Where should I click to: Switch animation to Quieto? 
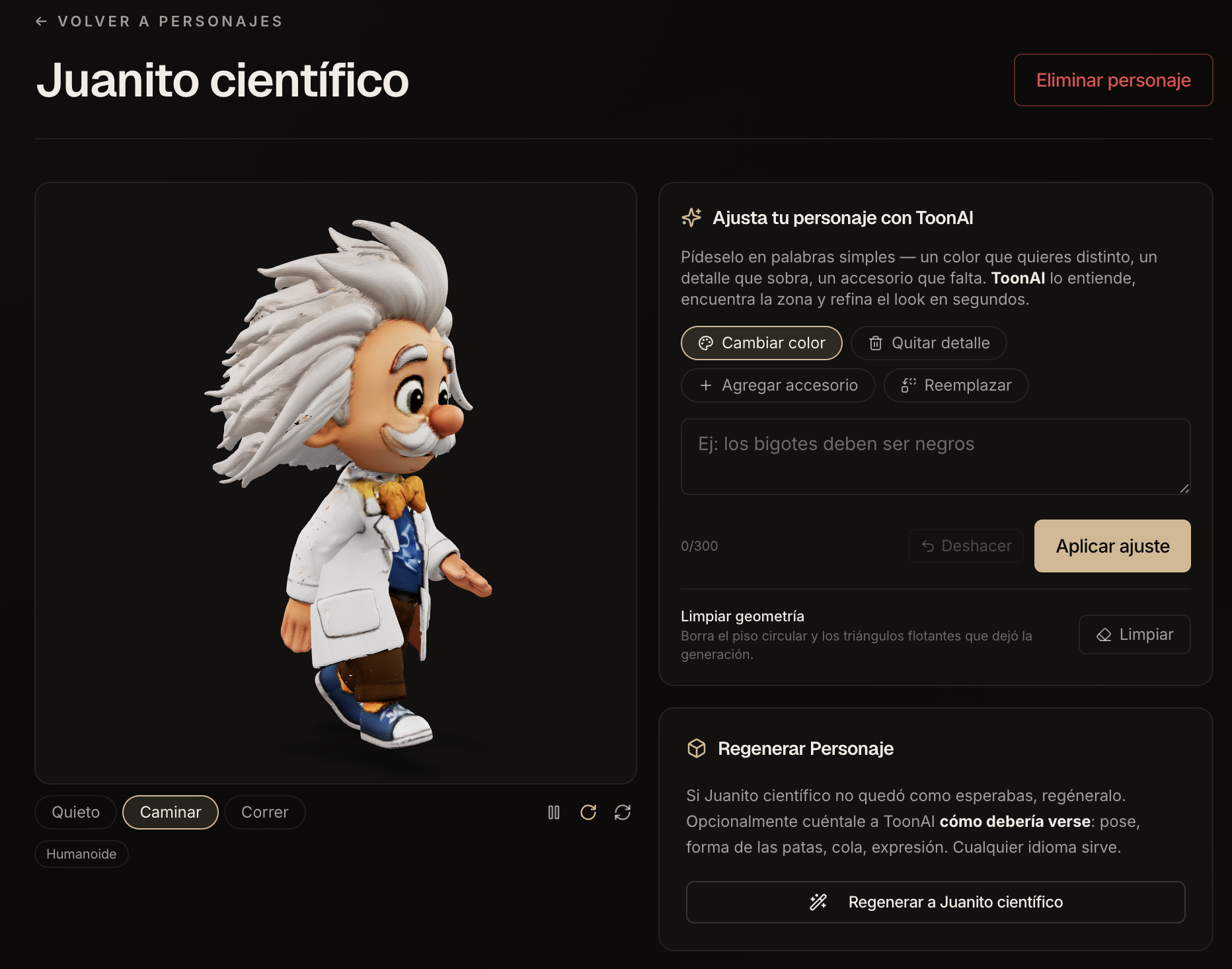pyautogui.click(x=76, y=812)
